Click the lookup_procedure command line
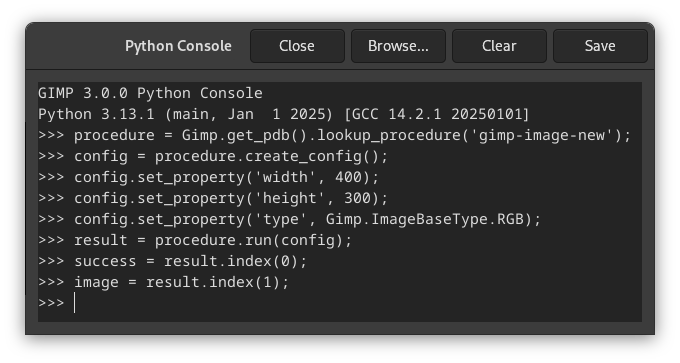680x363 pixels. (x=334, y=135)
